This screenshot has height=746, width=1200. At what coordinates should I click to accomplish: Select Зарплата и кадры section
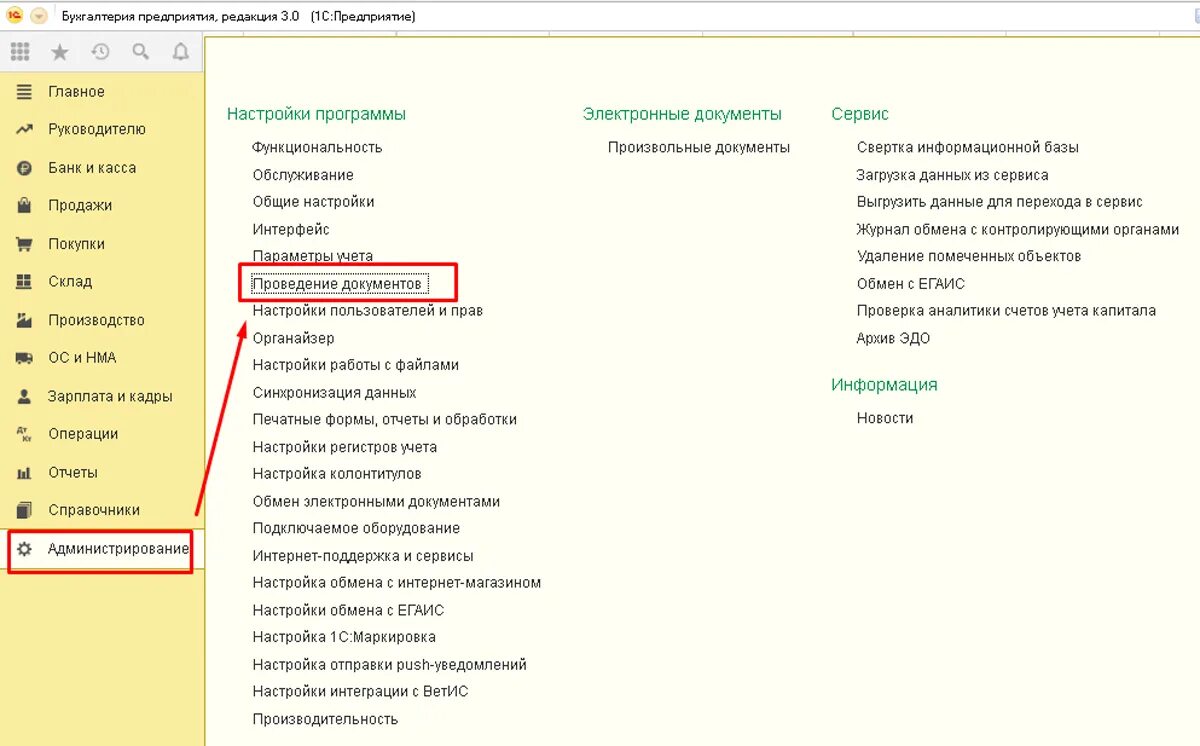coord(110,396)
